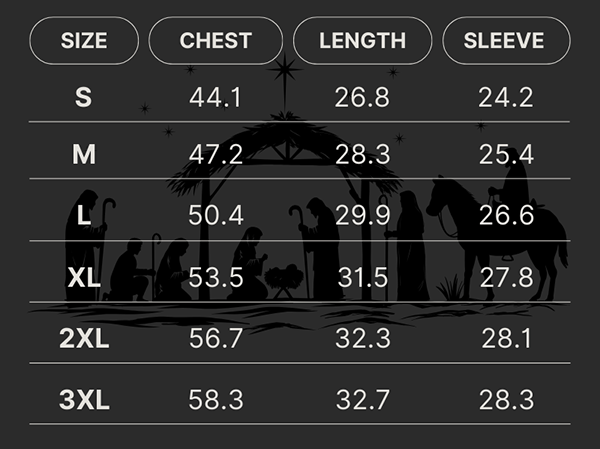This screenshot has height=449, width=600.
Task: Click the CHEST header pill
Action: pyautogui.click(x=216, y=41)
